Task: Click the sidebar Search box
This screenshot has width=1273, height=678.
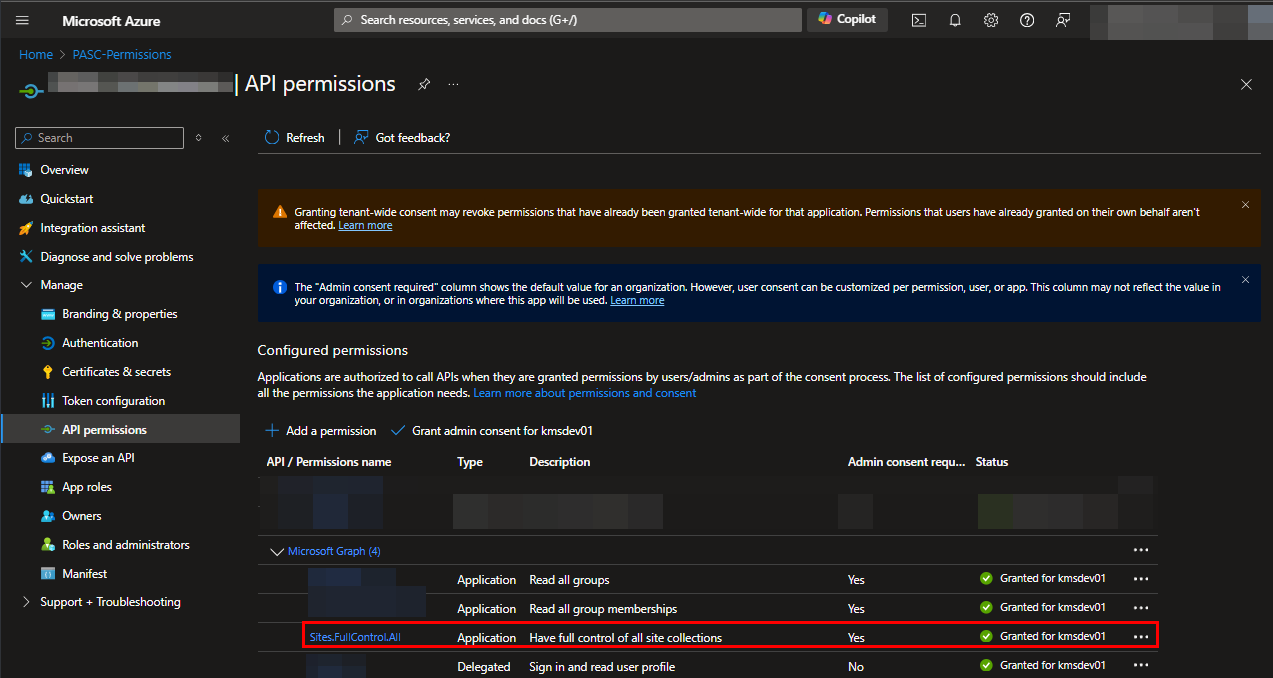Action: click(100, 138)
